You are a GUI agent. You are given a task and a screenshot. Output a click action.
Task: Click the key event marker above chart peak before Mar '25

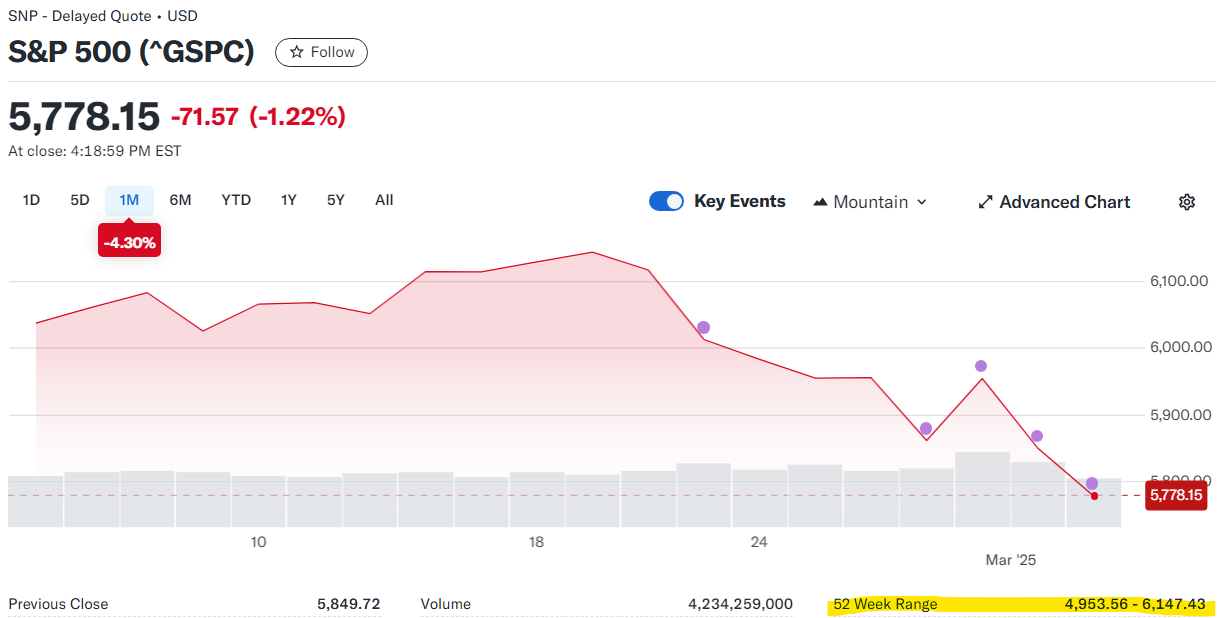point(981,366)
